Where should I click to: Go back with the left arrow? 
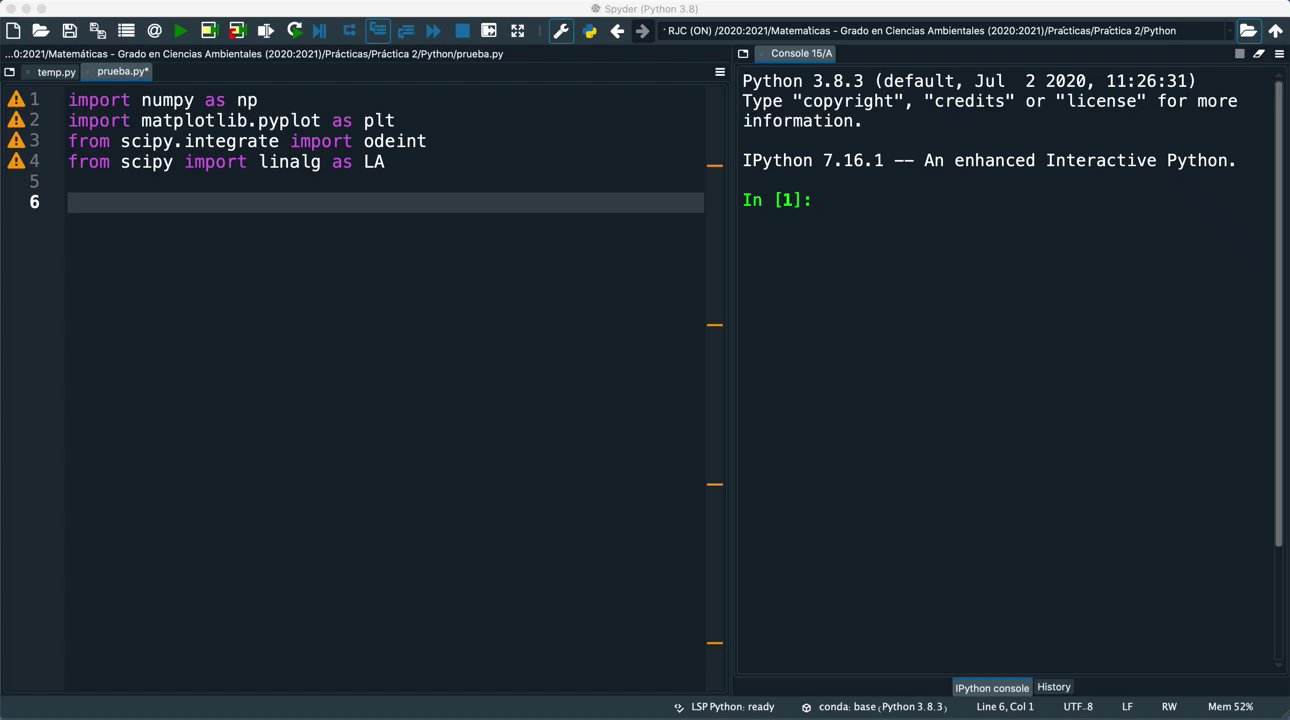[617, 31]
